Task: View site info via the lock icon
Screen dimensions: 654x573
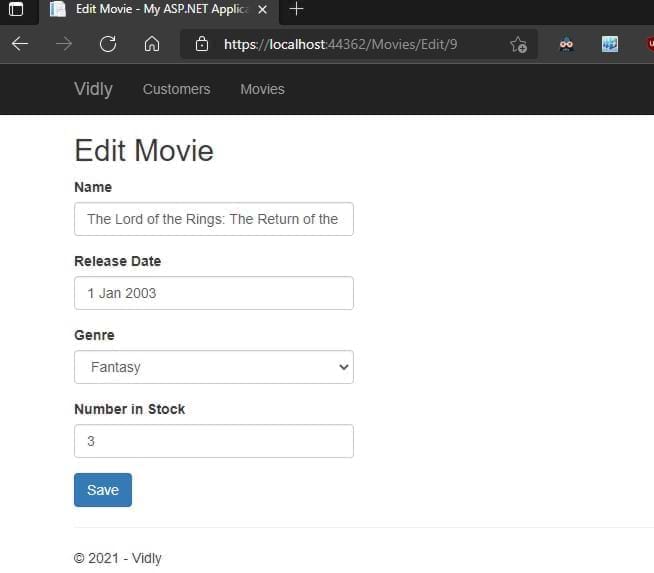Action: coord(202,44)
